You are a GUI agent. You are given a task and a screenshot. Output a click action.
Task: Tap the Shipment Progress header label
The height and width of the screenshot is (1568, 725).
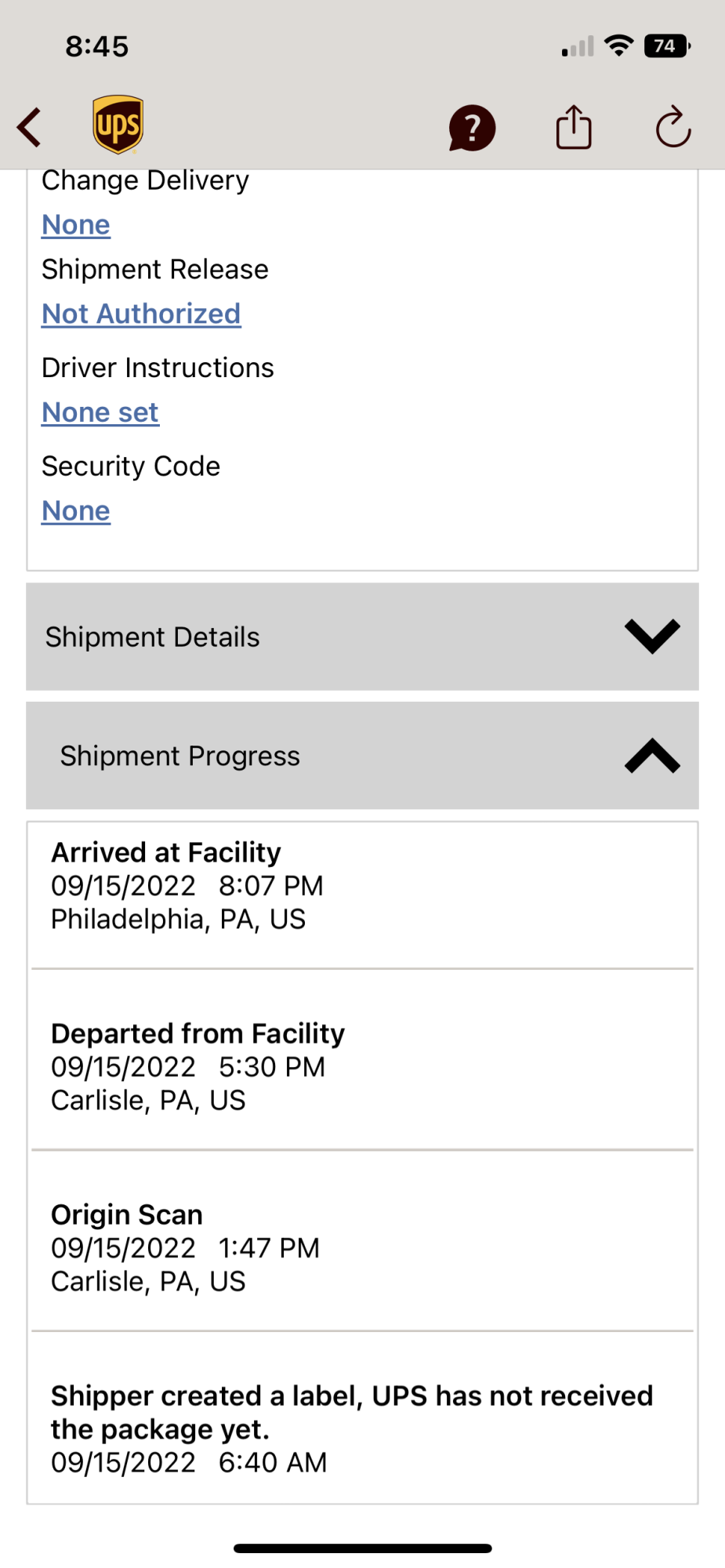(180, 757)
